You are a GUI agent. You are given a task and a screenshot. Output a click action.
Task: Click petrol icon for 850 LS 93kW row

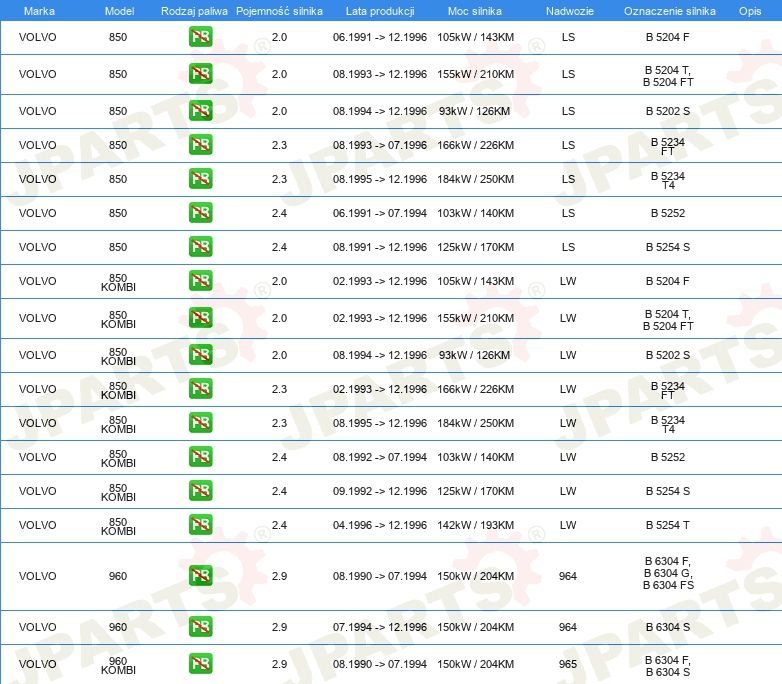pyautogui.click(x=200, y=111)
